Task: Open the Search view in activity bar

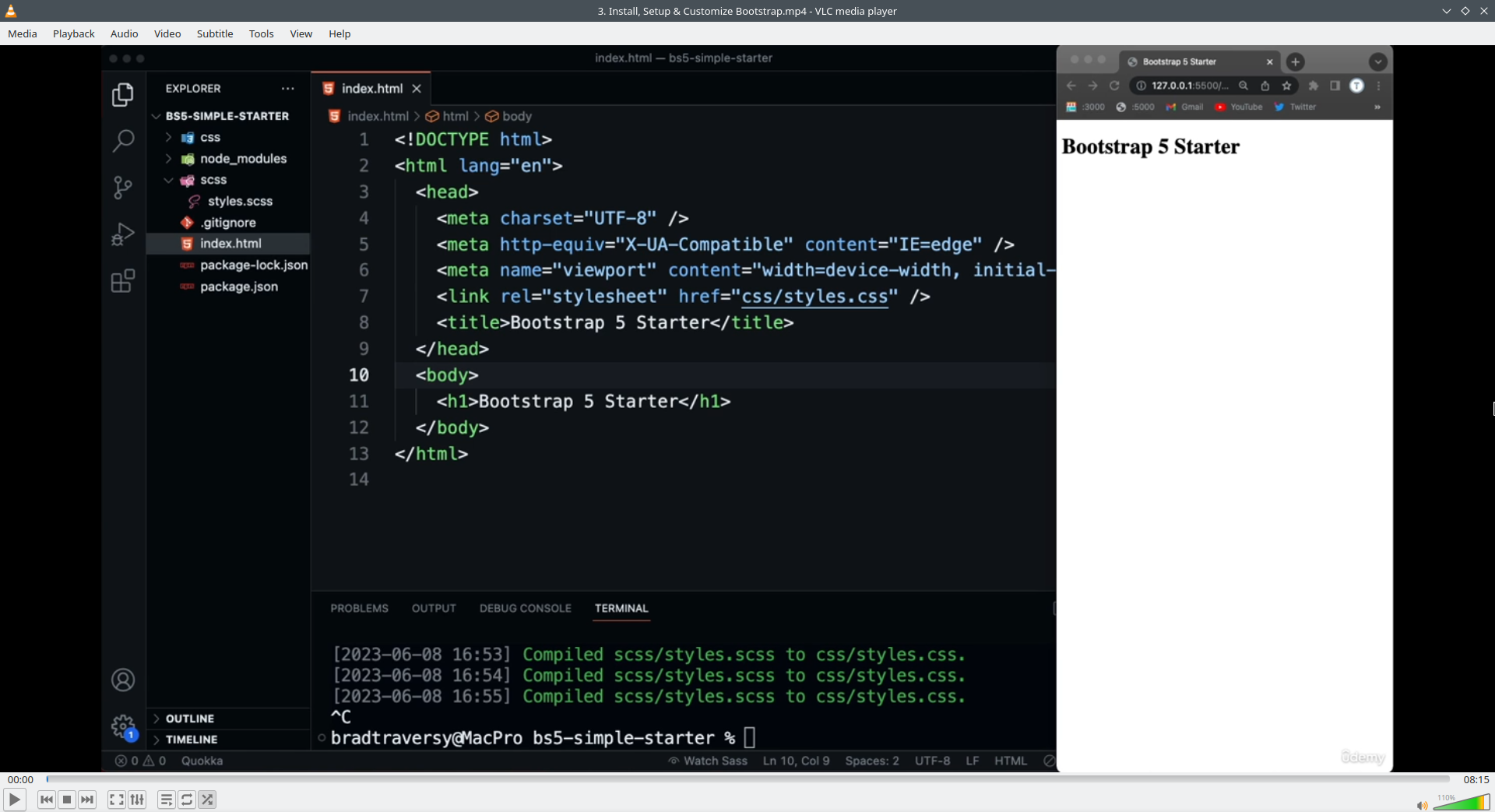Action: (x=123, y=141)
